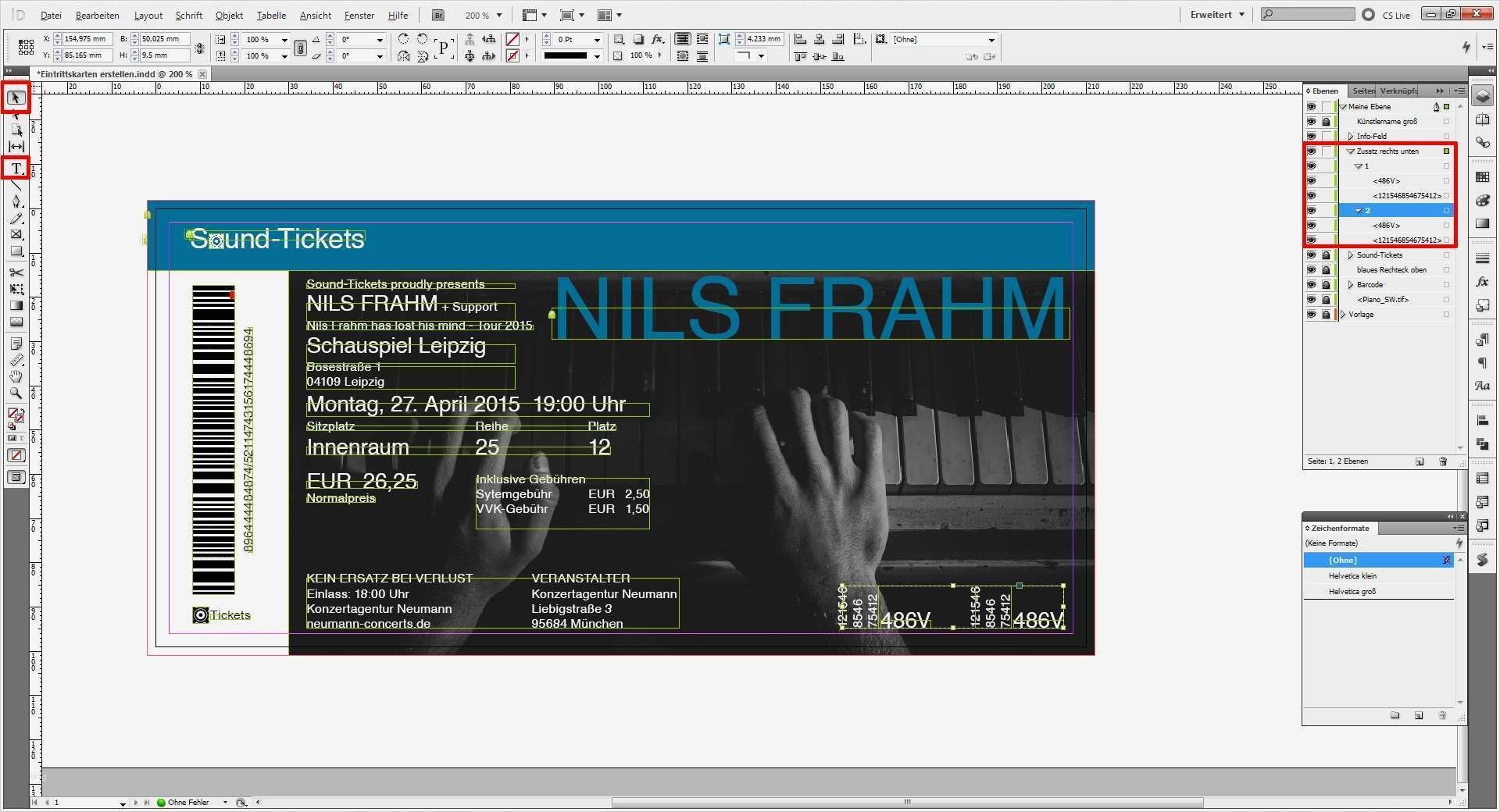This screenshot has height=812, width=1500.
Task: Open the Objekt menu
Action: tap(228, 15)
